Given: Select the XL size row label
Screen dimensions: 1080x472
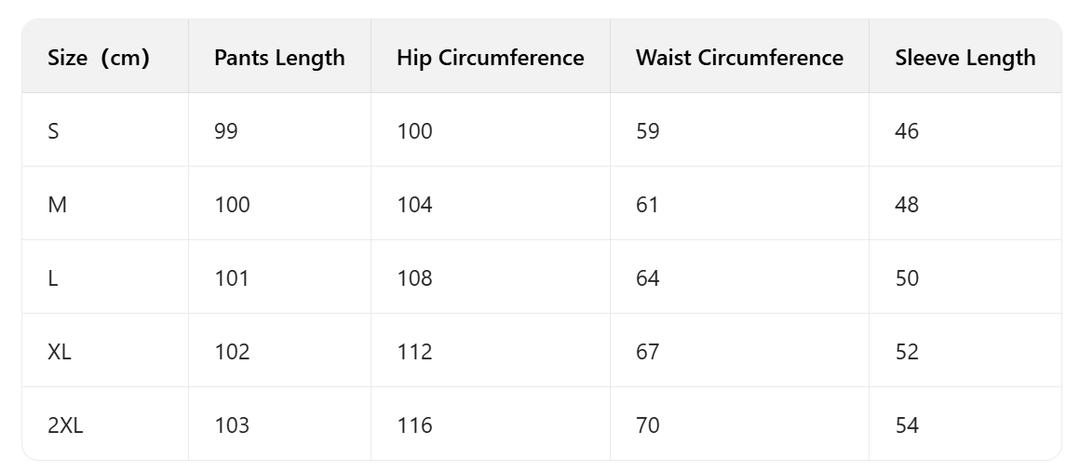Looking at the screenshot, I should tap(60, 352).
